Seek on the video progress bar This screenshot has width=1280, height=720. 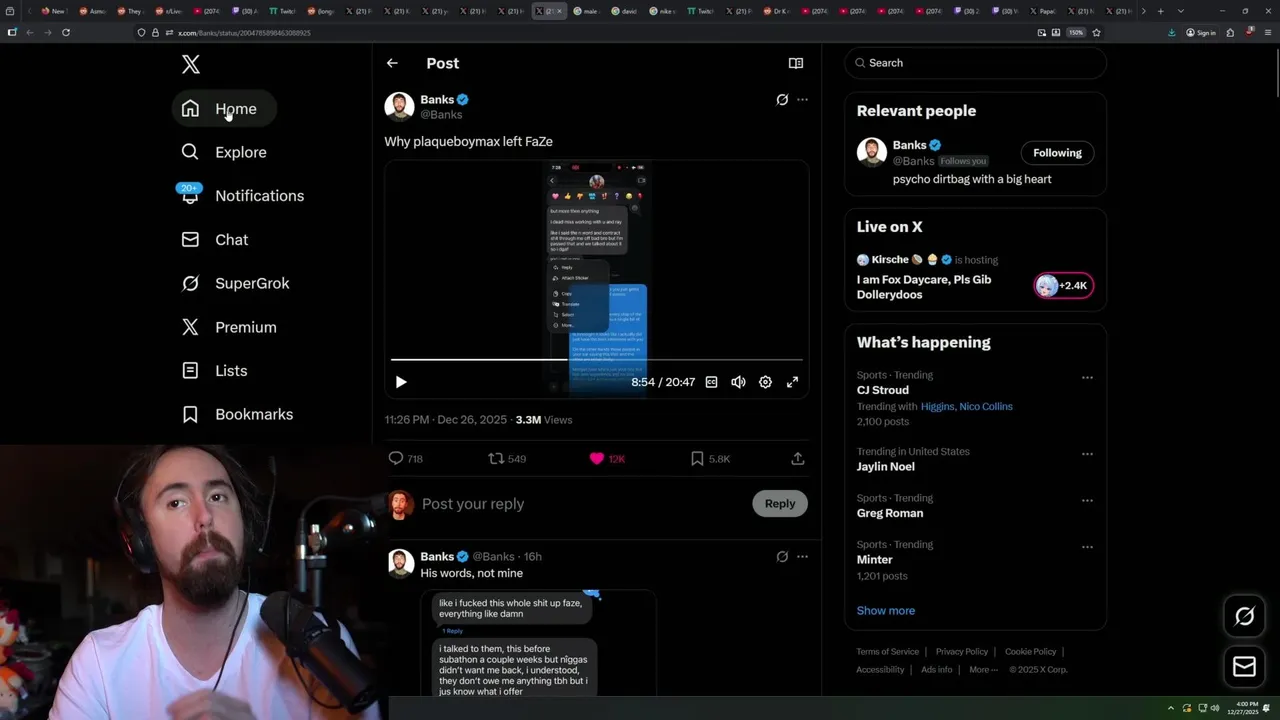(596, 359)
